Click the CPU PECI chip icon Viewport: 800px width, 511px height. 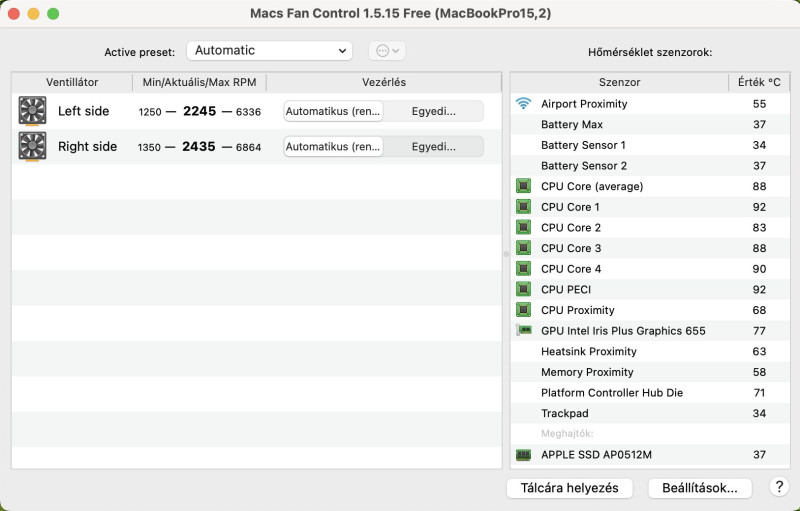pos(523,289)
